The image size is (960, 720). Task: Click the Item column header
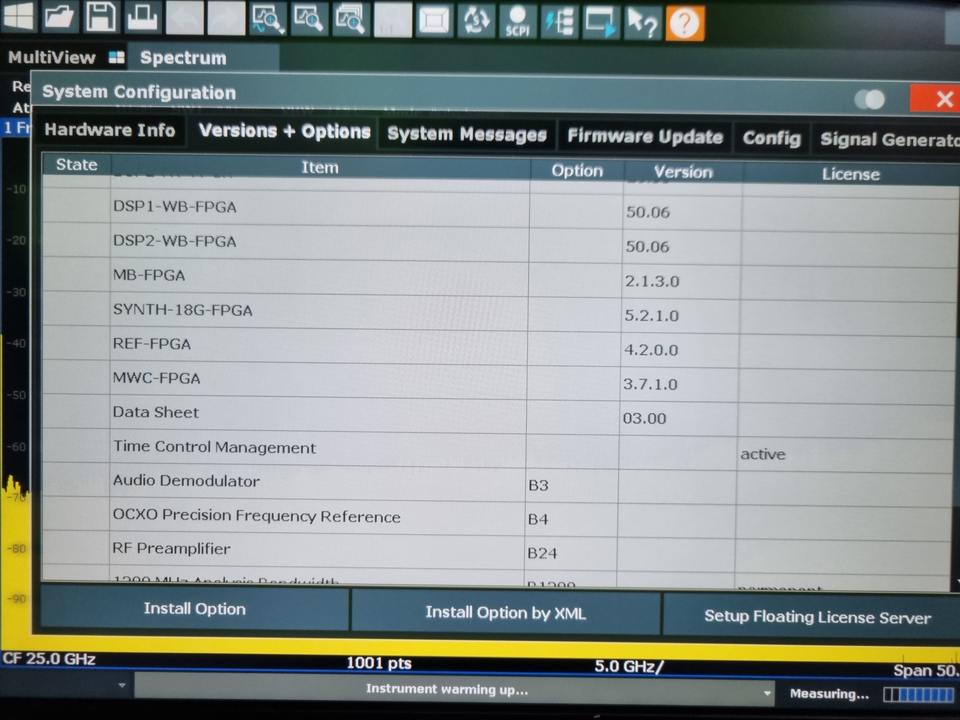point(320,168)
